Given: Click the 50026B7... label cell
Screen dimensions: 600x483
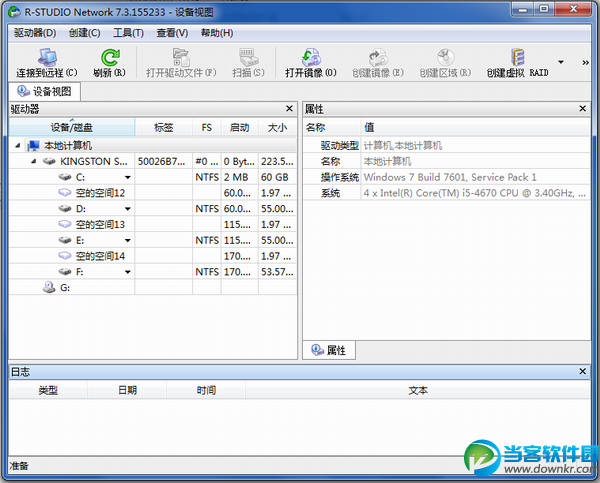Looking at the screenshot, I should (x=163, y=162).
